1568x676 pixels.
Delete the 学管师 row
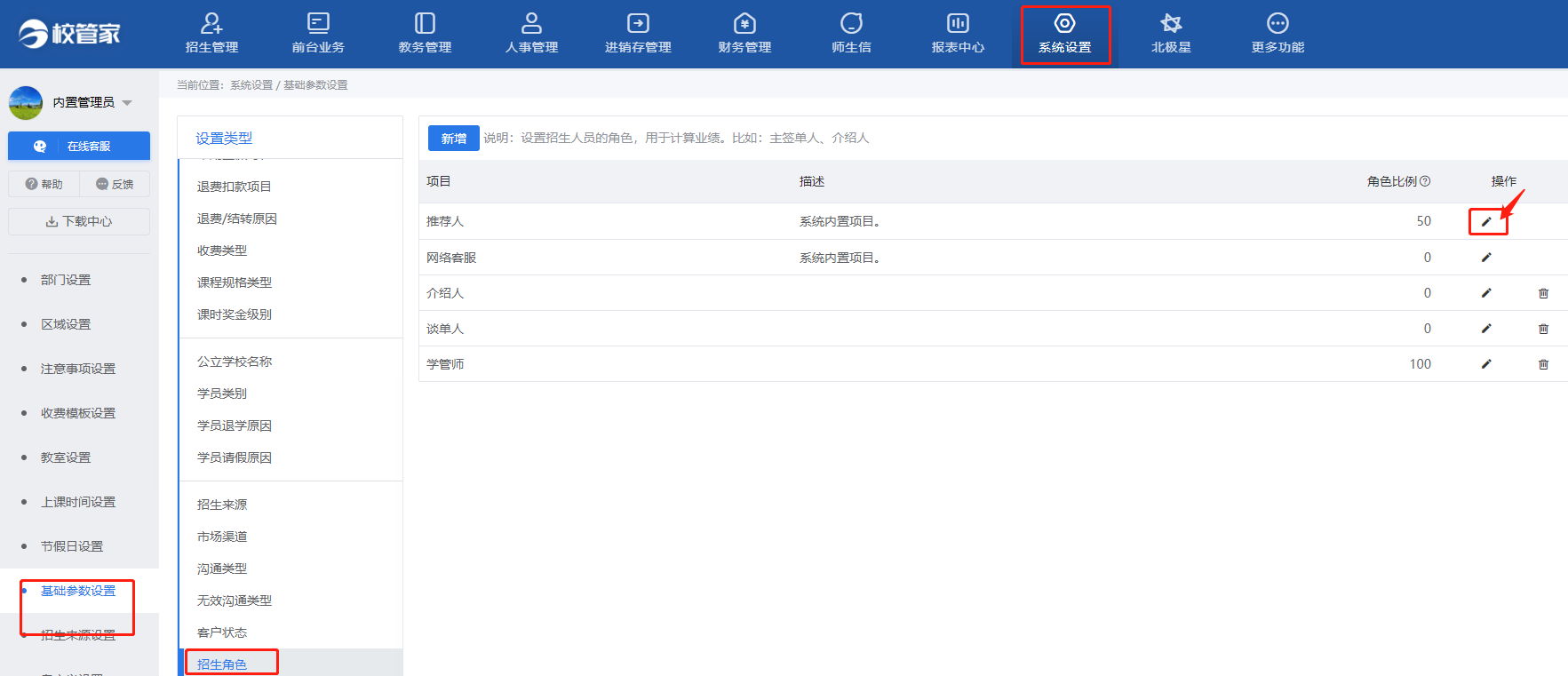coord(1543,364)
